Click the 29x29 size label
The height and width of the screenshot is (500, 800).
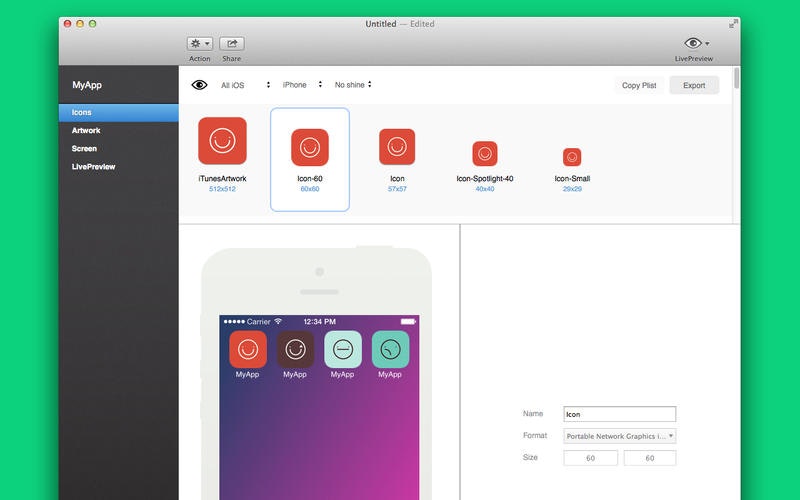coord(572,189)
